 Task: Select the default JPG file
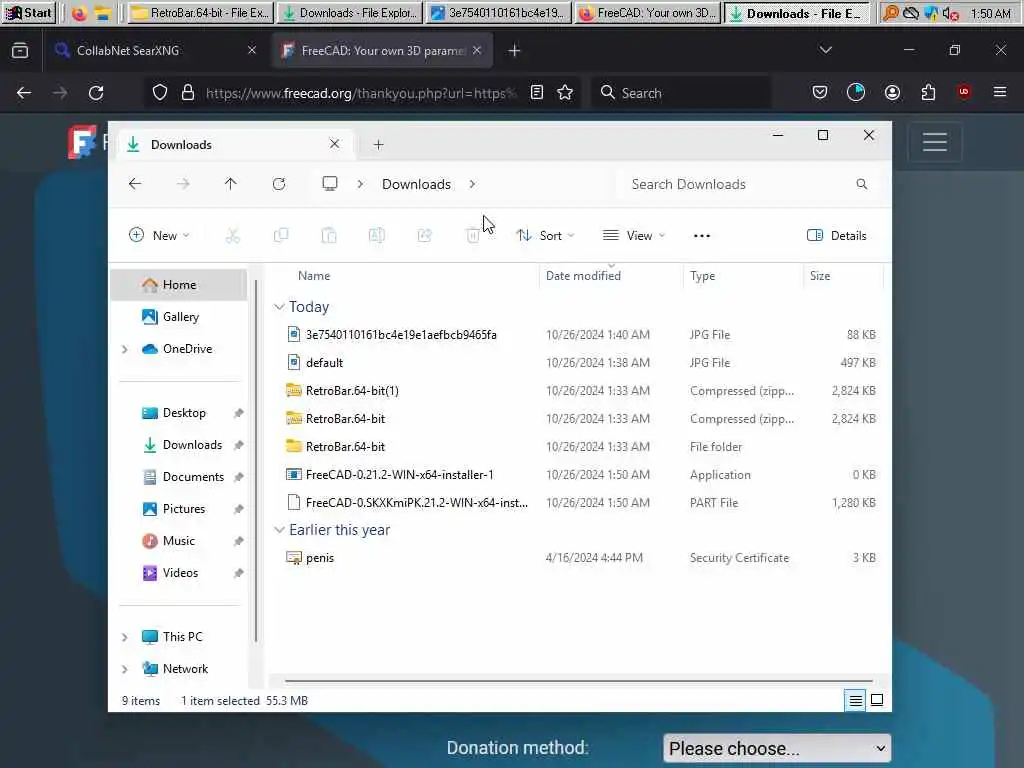click(579, 362)
